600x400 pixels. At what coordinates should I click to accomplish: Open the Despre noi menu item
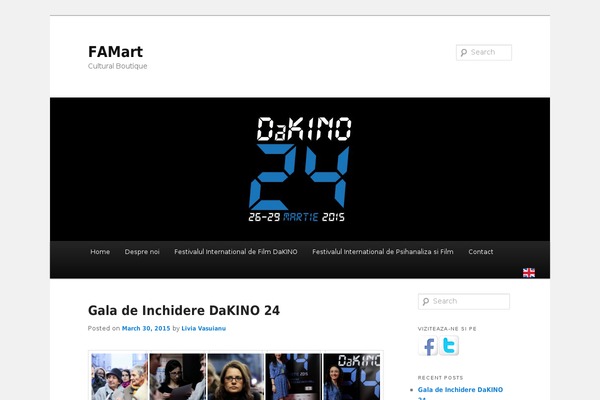point(142,252)
